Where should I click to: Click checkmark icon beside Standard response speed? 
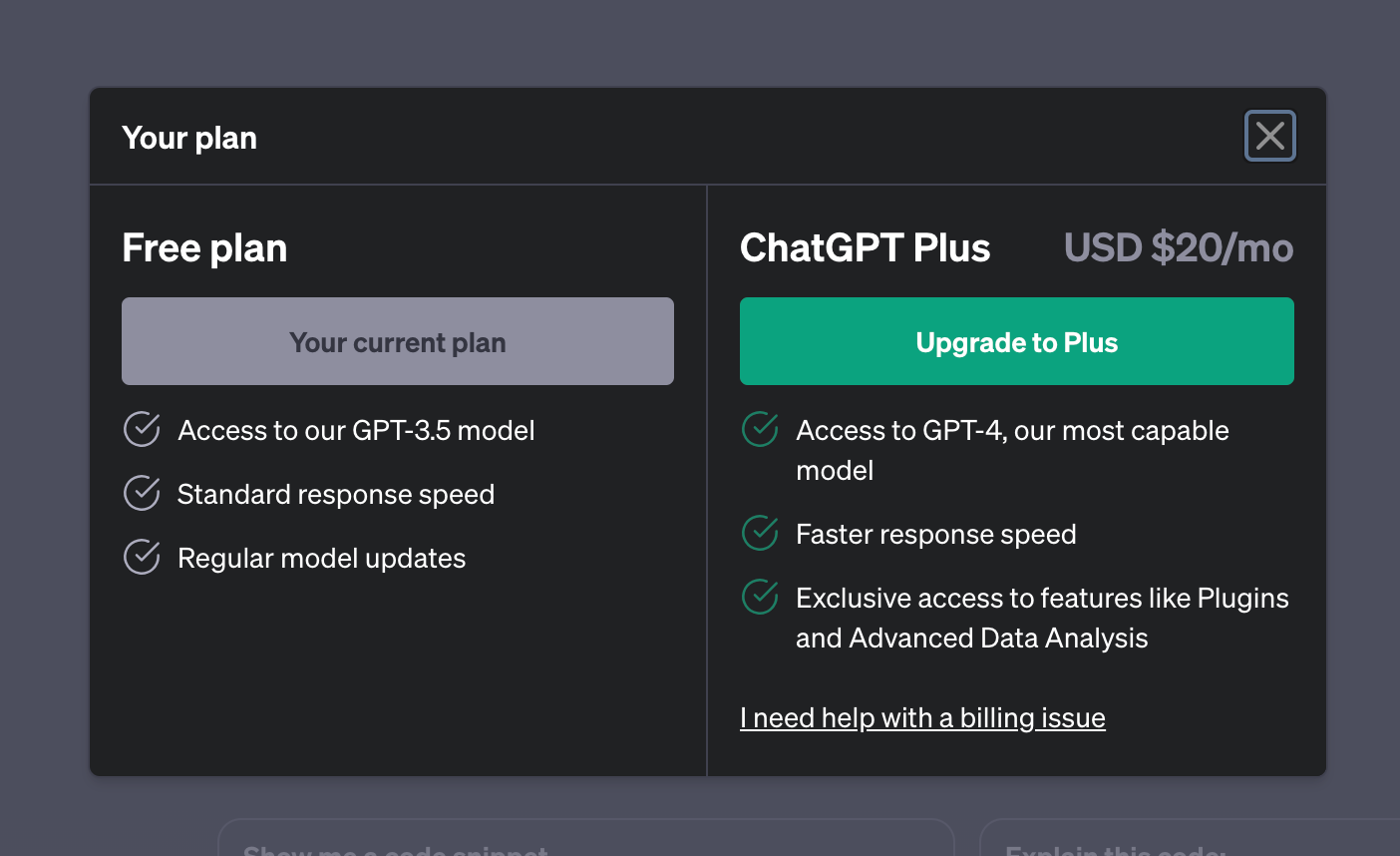(142, 493)
